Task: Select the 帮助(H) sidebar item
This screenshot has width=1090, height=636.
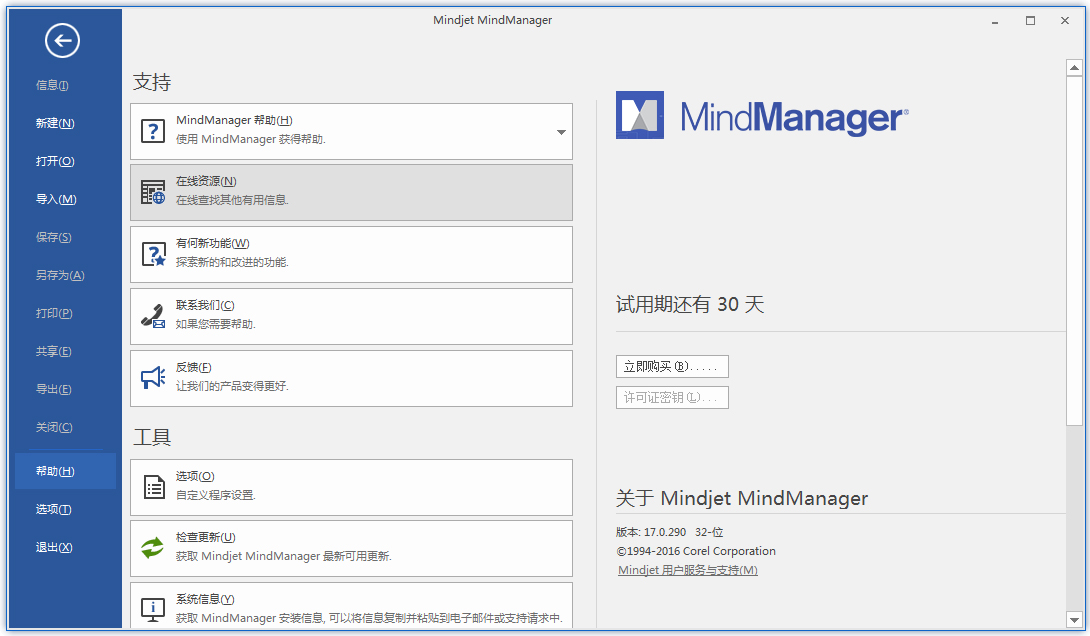Action: coord(65,471)
